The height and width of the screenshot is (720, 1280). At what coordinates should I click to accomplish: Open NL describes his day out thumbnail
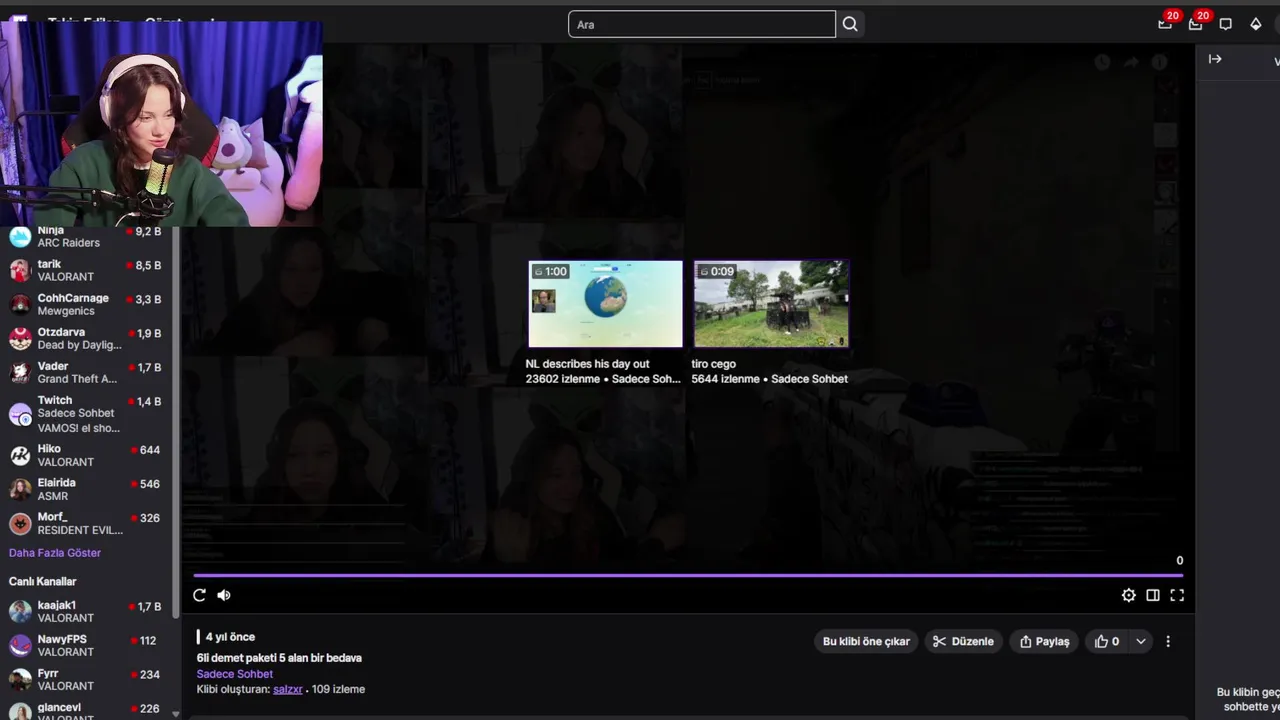tap(605, 304)
